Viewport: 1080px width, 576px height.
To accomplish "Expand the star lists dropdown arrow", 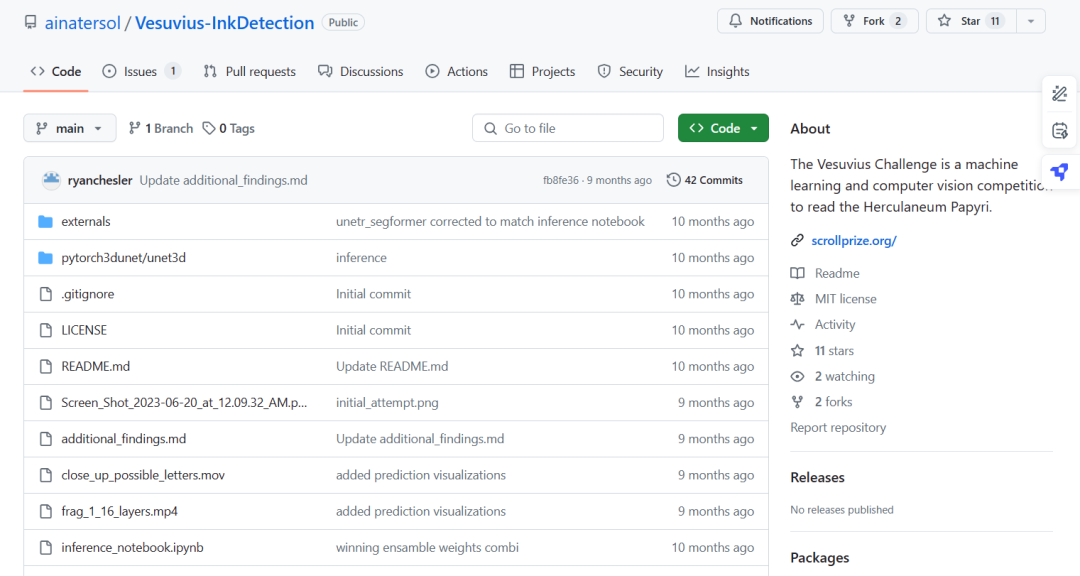I will pyautogui.click(x=1032, y=21).
